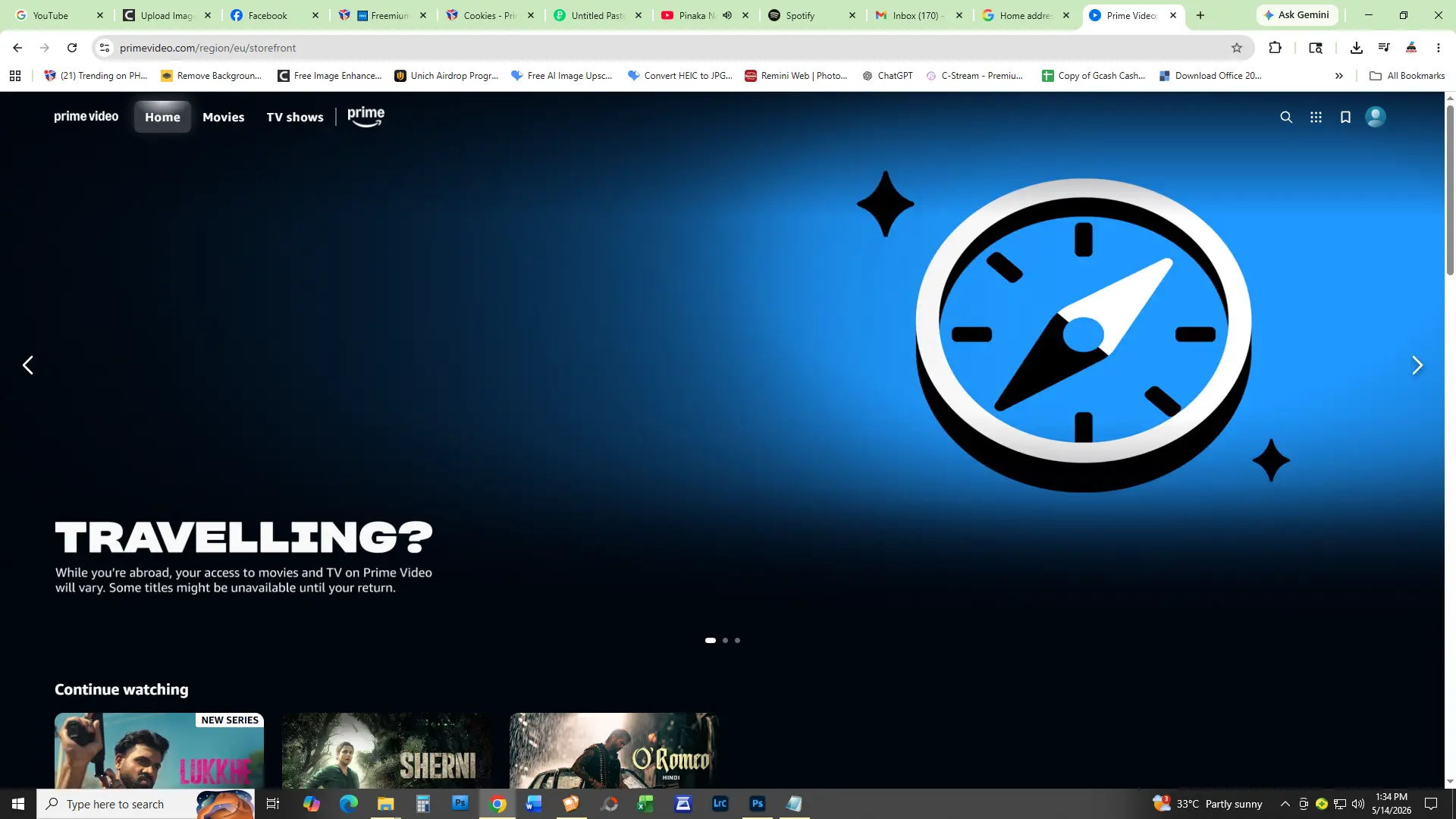1456x819 pixels.
Task: Bookmark this page with the star icon
Action: coord(1237,48)
